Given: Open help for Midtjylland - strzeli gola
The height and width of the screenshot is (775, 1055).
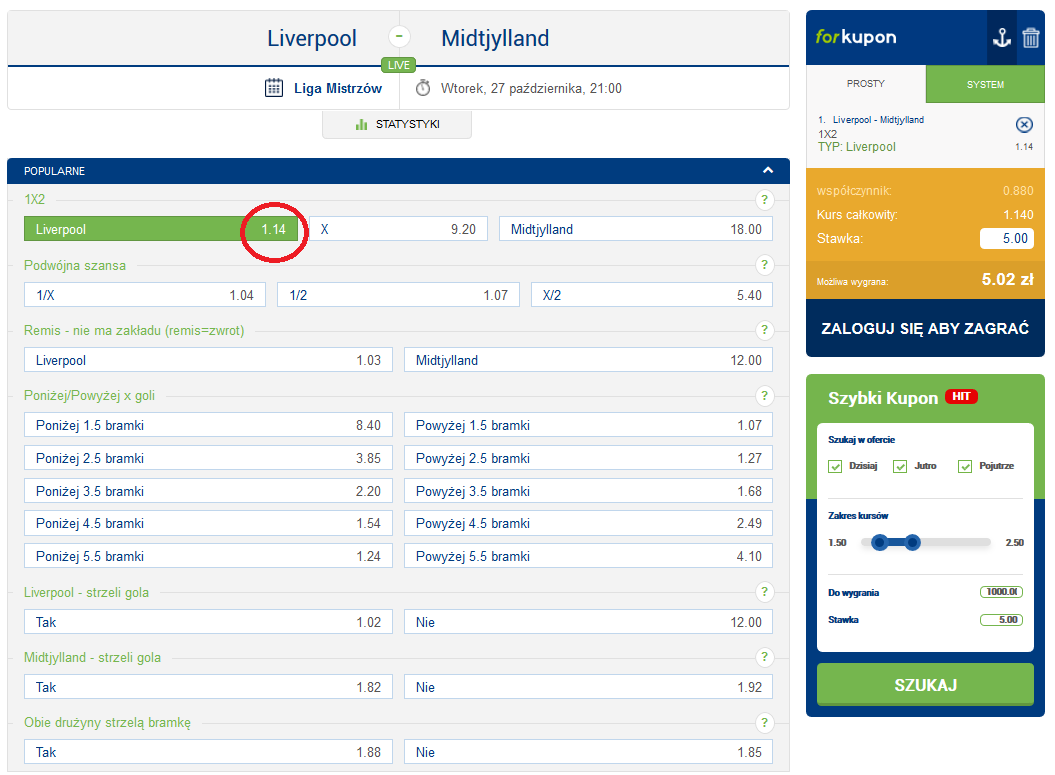Looking at the screenshot, I should [x=764, y=657].
